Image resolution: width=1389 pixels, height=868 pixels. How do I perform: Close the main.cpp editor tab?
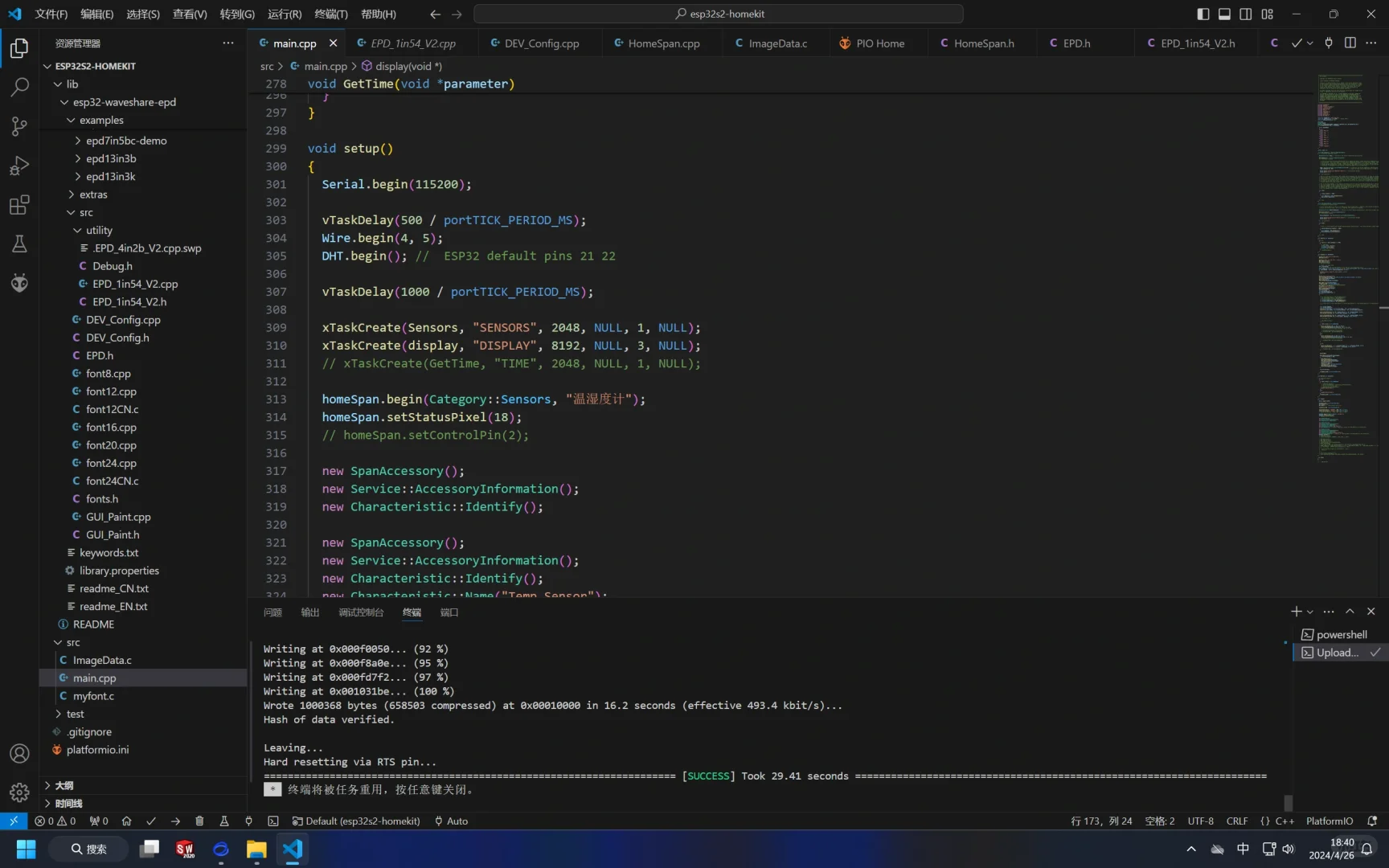coord(333,43)
